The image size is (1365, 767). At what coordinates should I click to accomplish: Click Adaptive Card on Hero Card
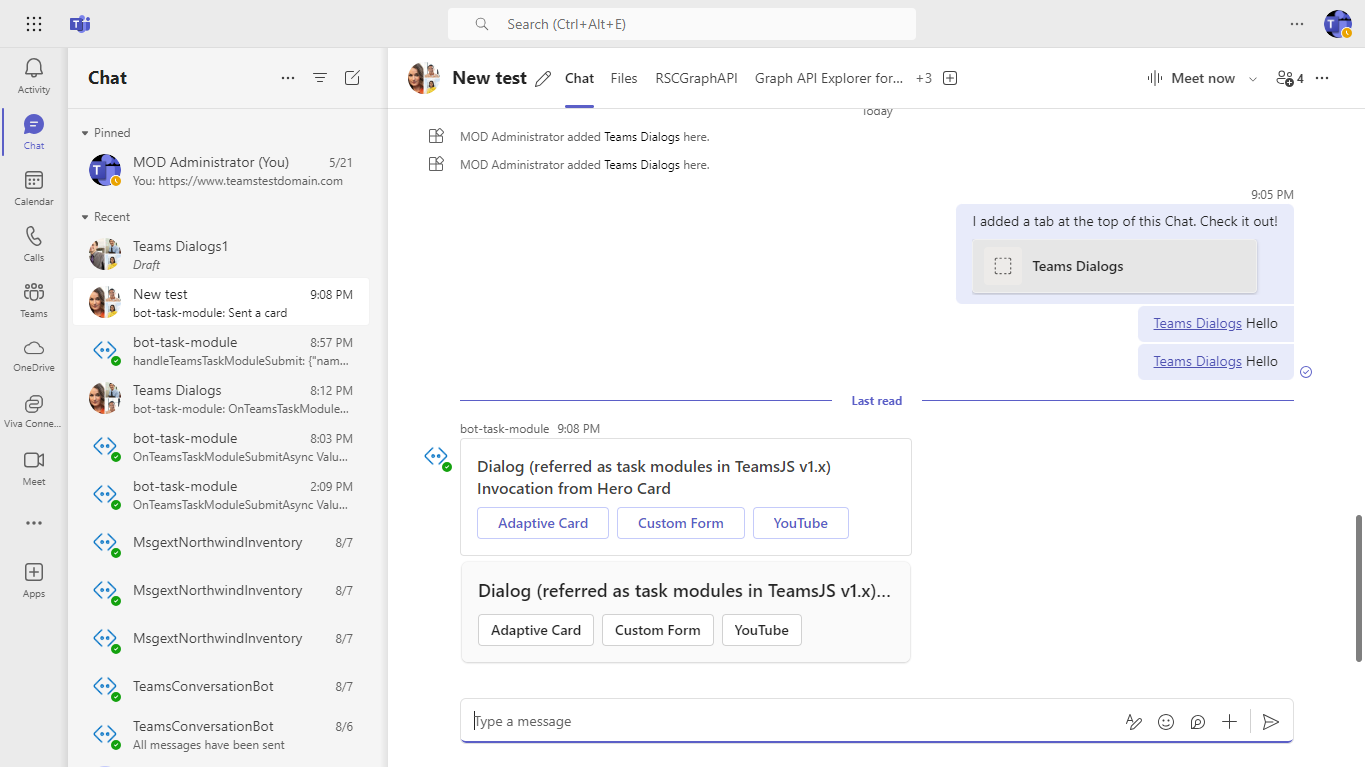pos(543,523)
